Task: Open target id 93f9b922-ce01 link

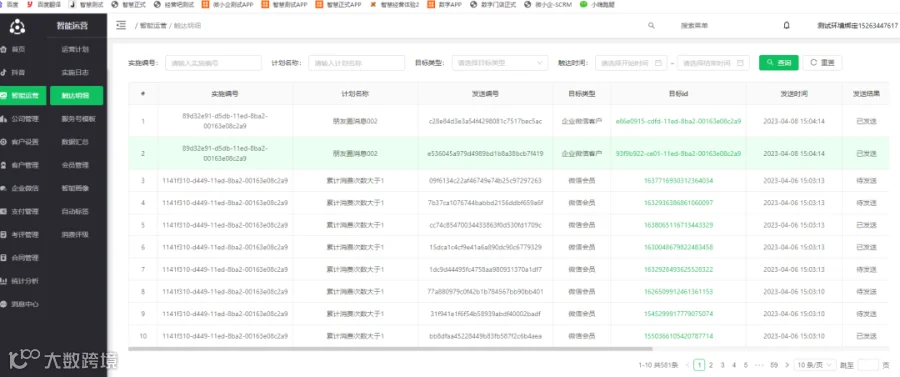Action: tap(678, 154)
